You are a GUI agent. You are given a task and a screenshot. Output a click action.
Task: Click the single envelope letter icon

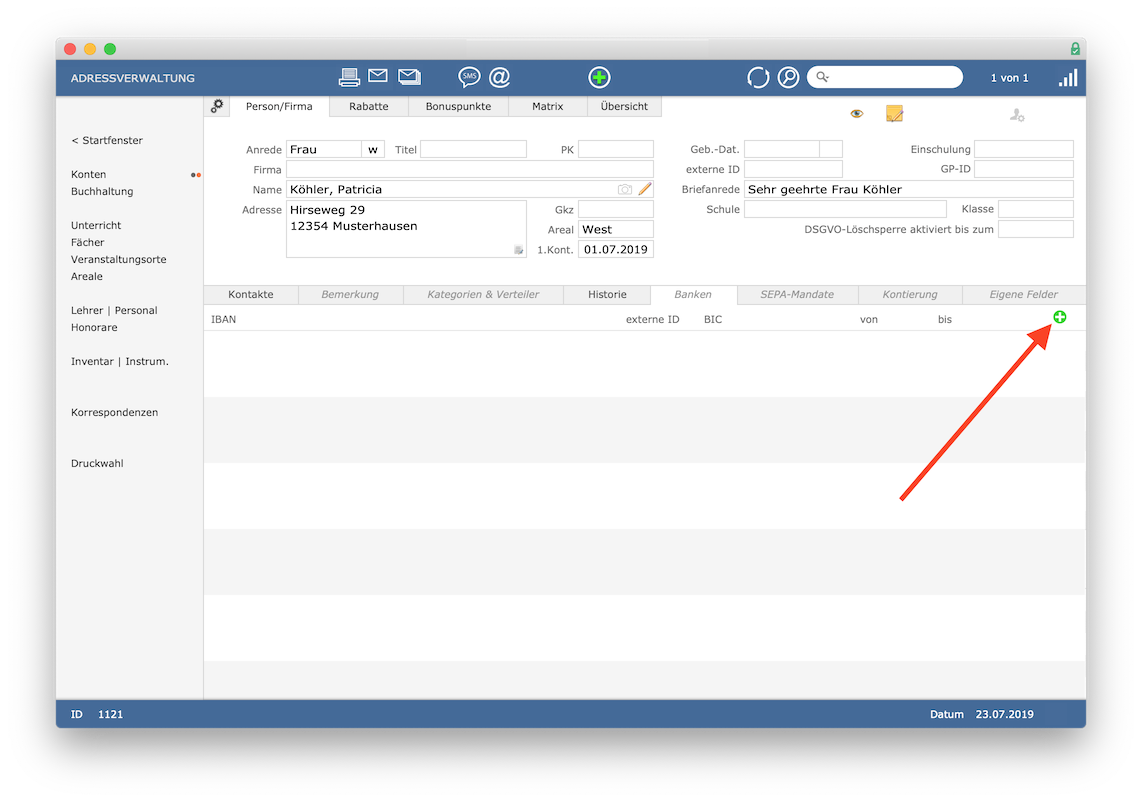(377, 76)
